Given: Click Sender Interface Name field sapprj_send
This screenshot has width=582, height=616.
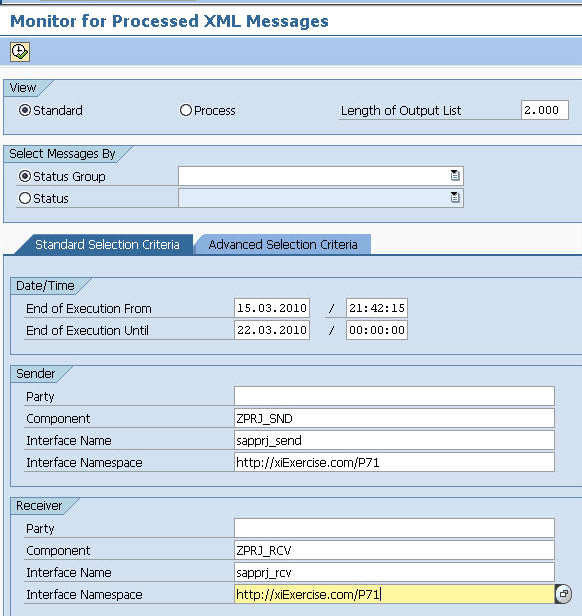Looking at the screenshot, I should coord(394,440).
